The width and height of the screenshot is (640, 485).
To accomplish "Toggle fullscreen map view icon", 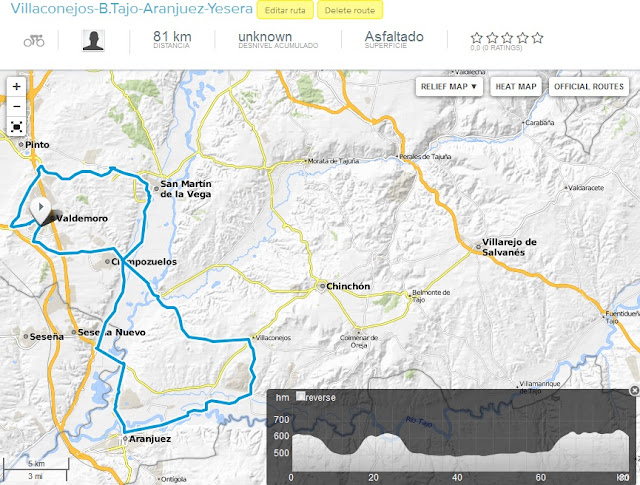I will coord(17,127).
